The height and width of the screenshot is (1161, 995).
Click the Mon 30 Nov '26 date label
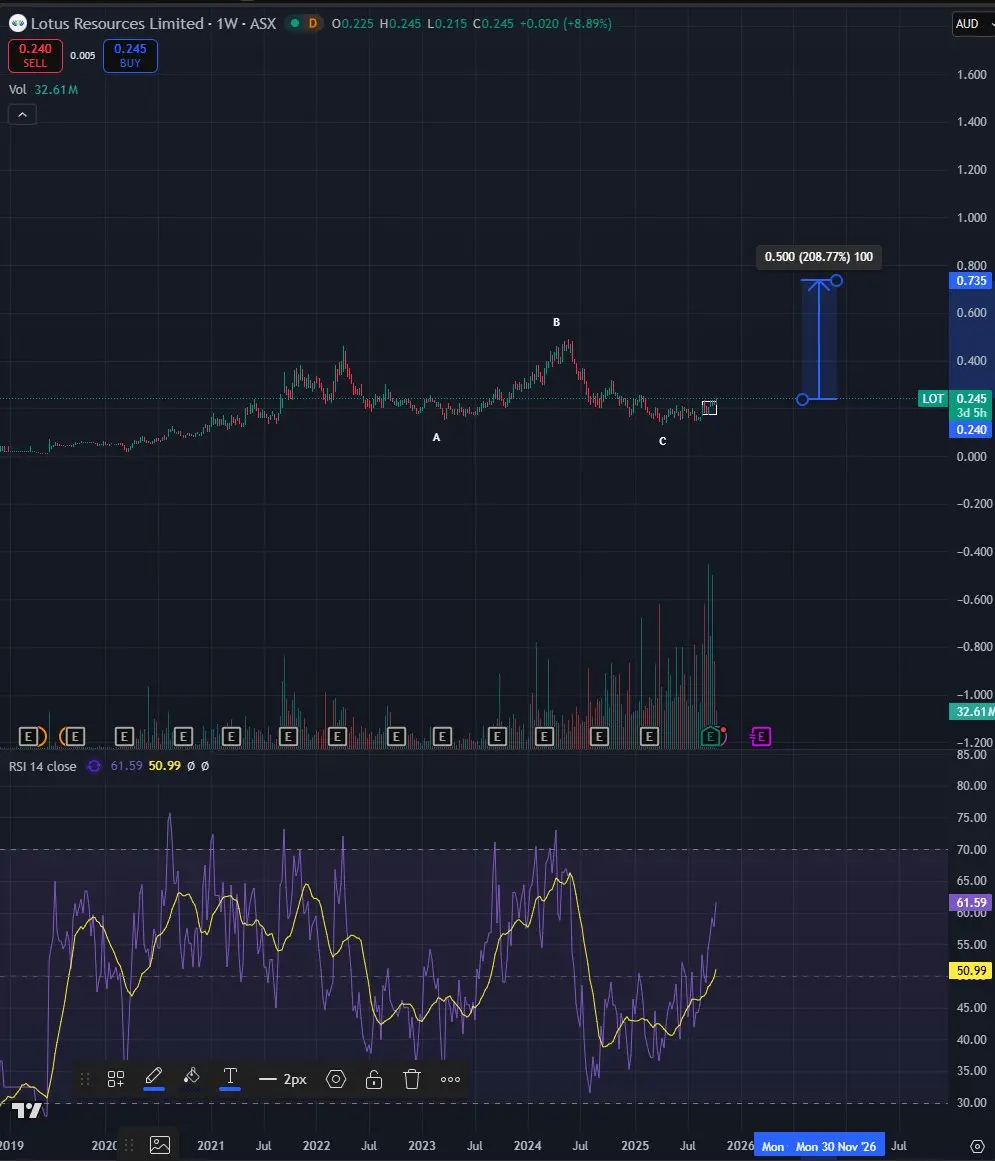point(836,1146)
